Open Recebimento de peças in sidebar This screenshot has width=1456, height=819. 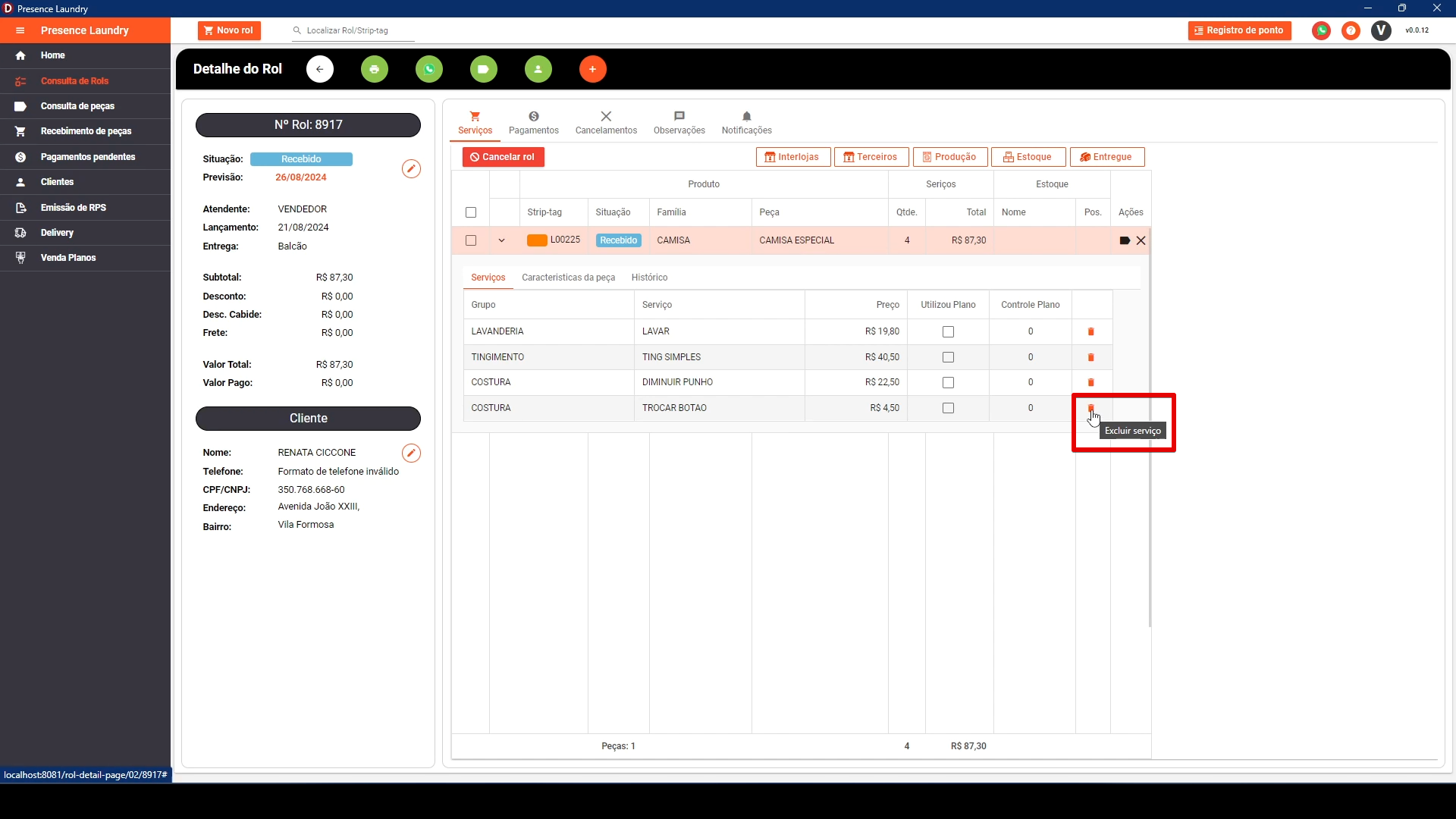coord(85,131)
